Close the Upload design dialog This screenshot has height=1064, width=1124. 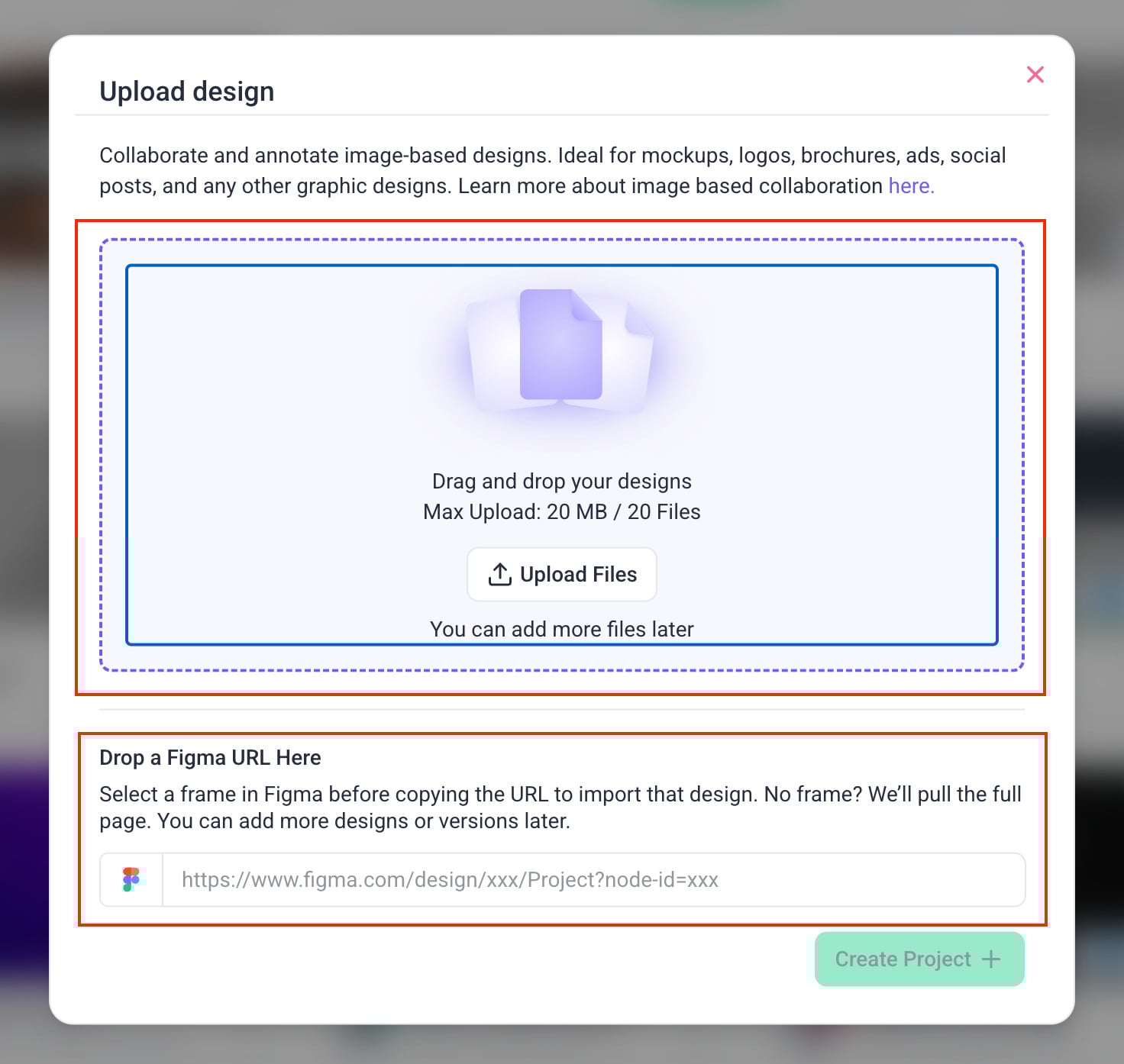click(1035, 75)
